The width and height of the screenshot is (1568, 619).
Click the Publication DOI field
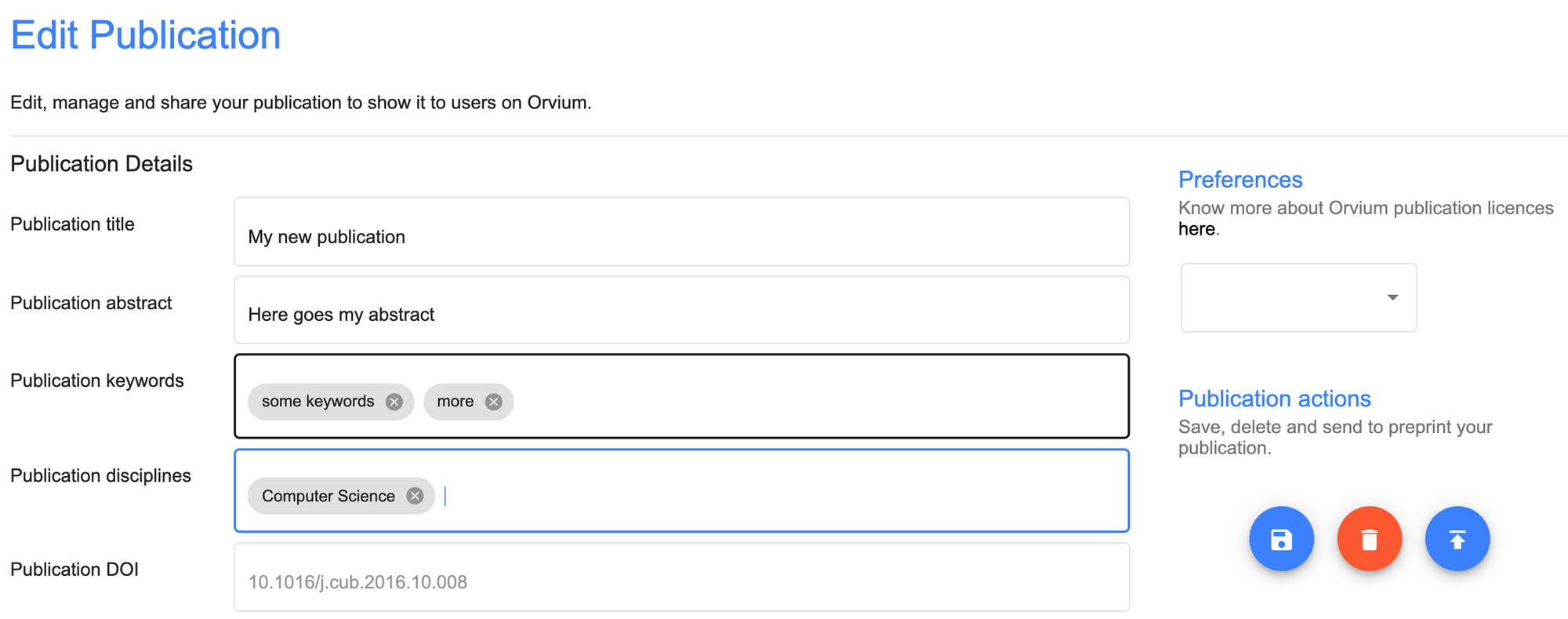pos(681,577)
